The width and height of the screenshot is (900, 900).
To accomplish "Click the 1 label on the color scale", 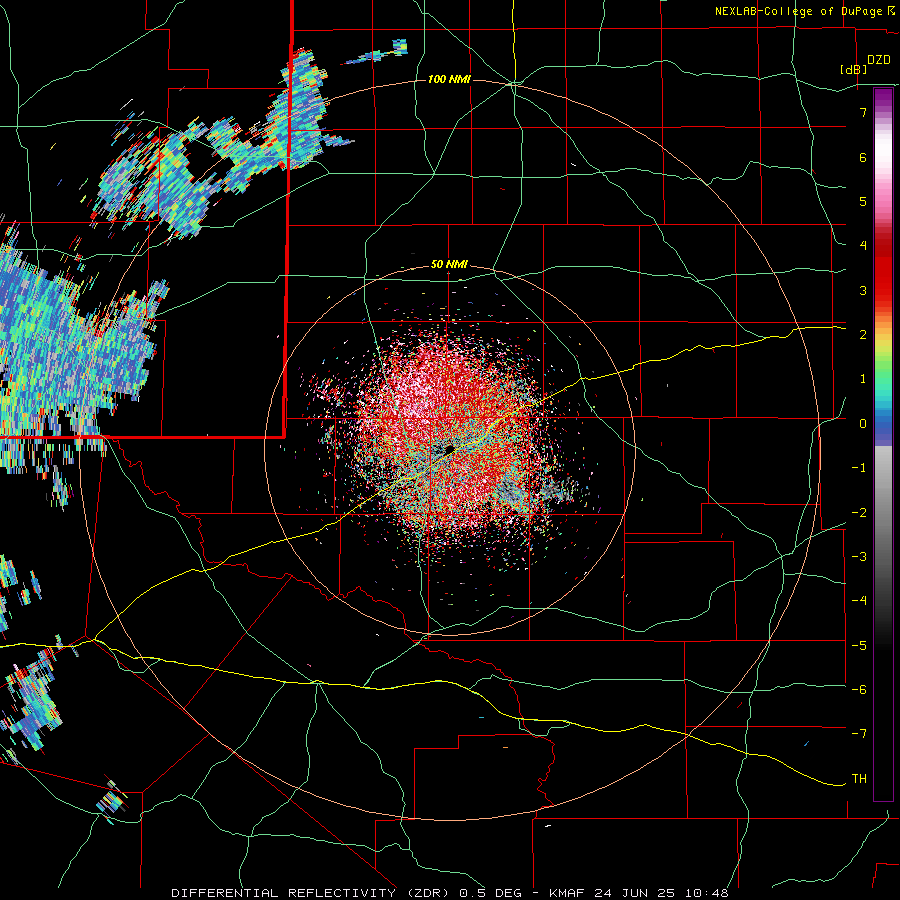I will point(863,379).
